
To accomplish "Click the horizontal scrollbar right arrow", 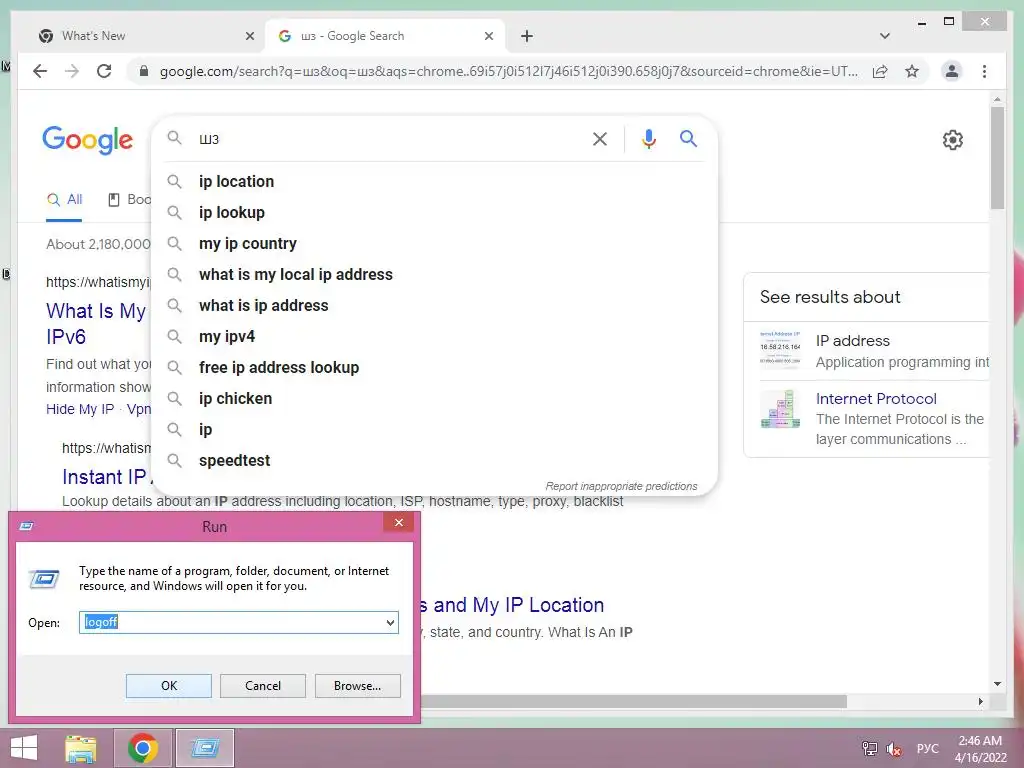I will (980, 701).
